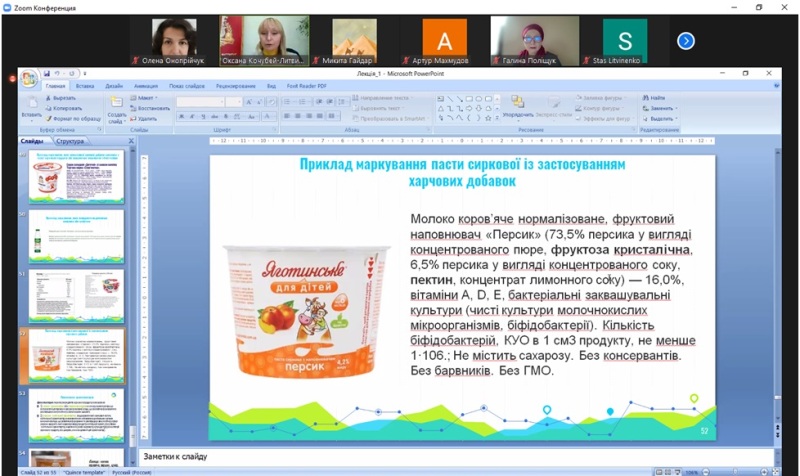
Task: Toggle center text alignment
Action: [298, 116]
